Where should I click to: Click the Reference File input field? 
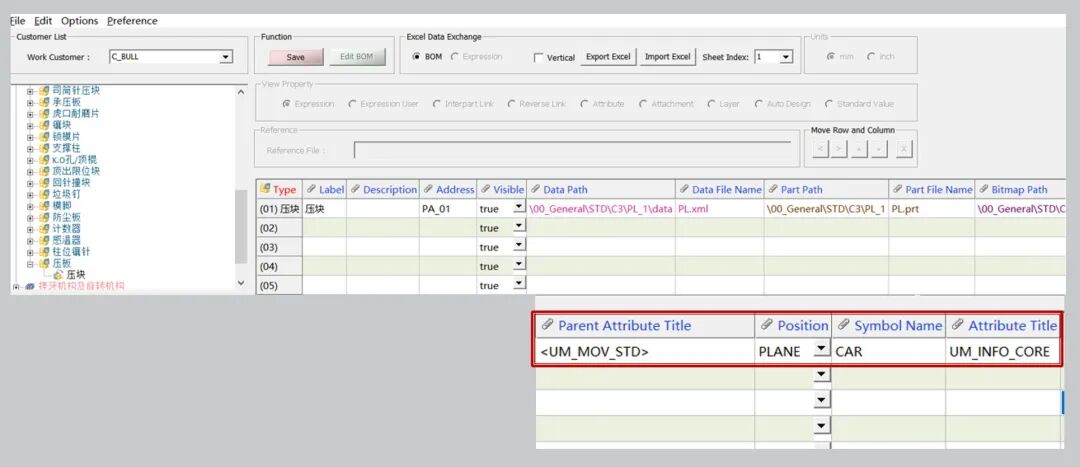572,150
